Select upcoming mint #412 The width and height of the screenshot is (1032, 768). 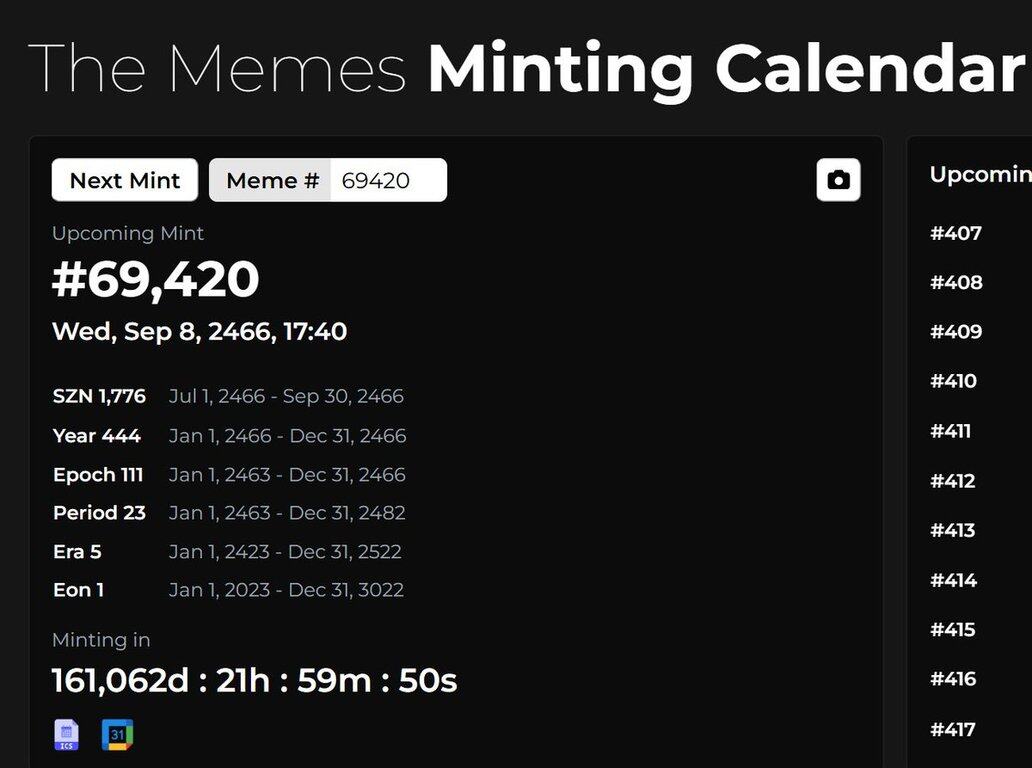click(x=952, y=481)
